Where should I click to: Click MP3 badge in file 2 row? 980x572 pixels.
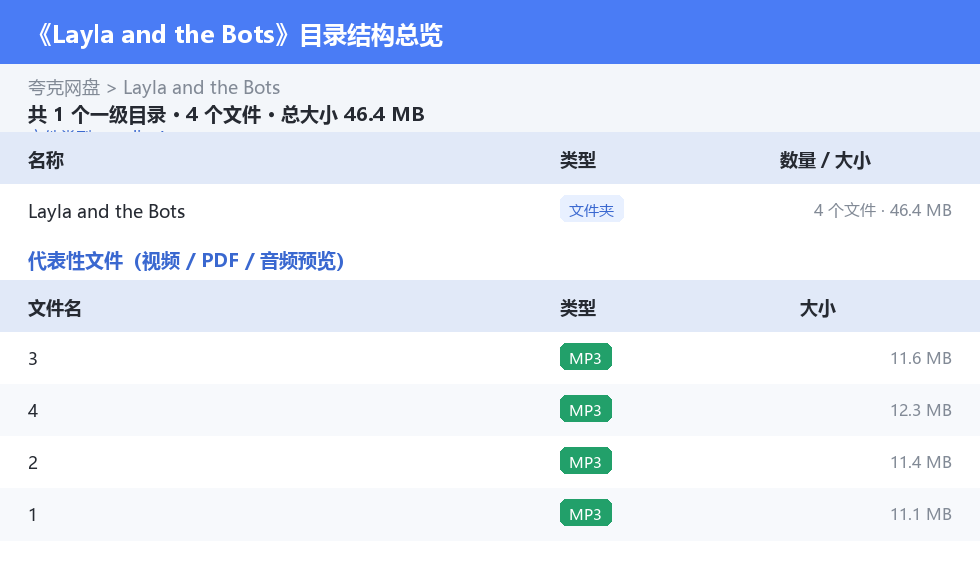tap(586, 461)
